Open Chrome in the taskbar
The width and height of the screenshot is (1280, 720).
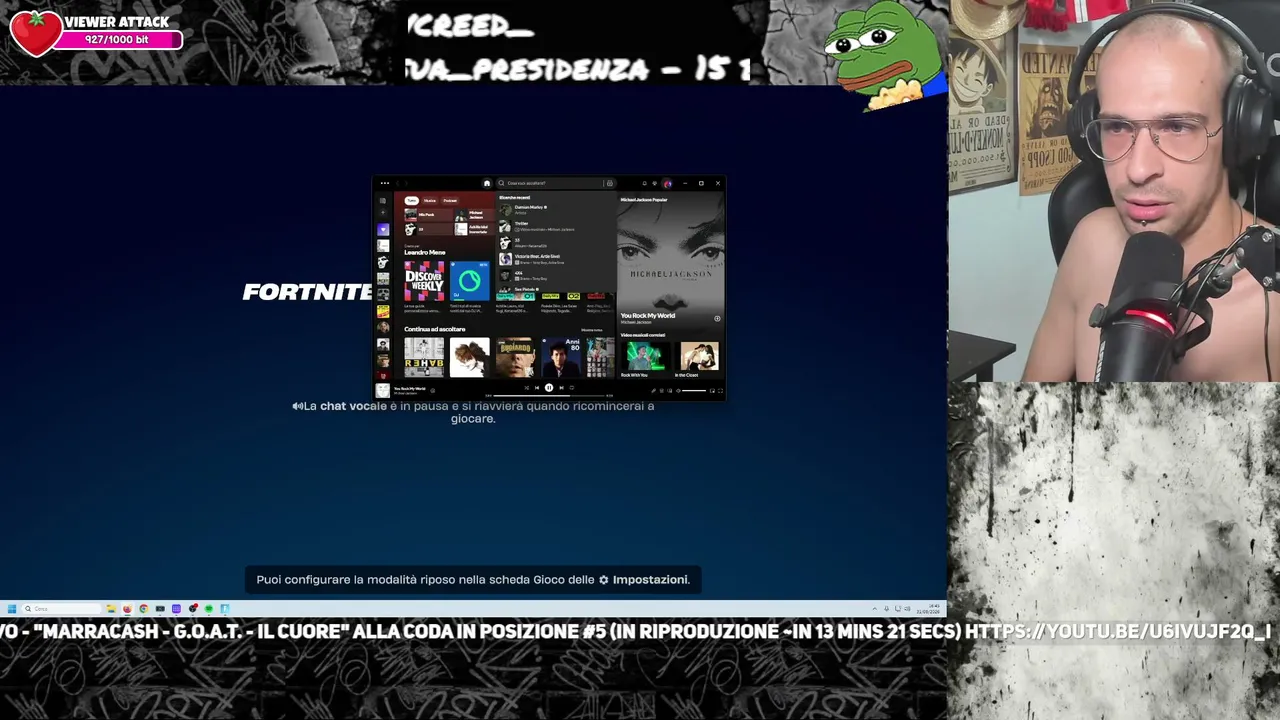pos(143,608)
